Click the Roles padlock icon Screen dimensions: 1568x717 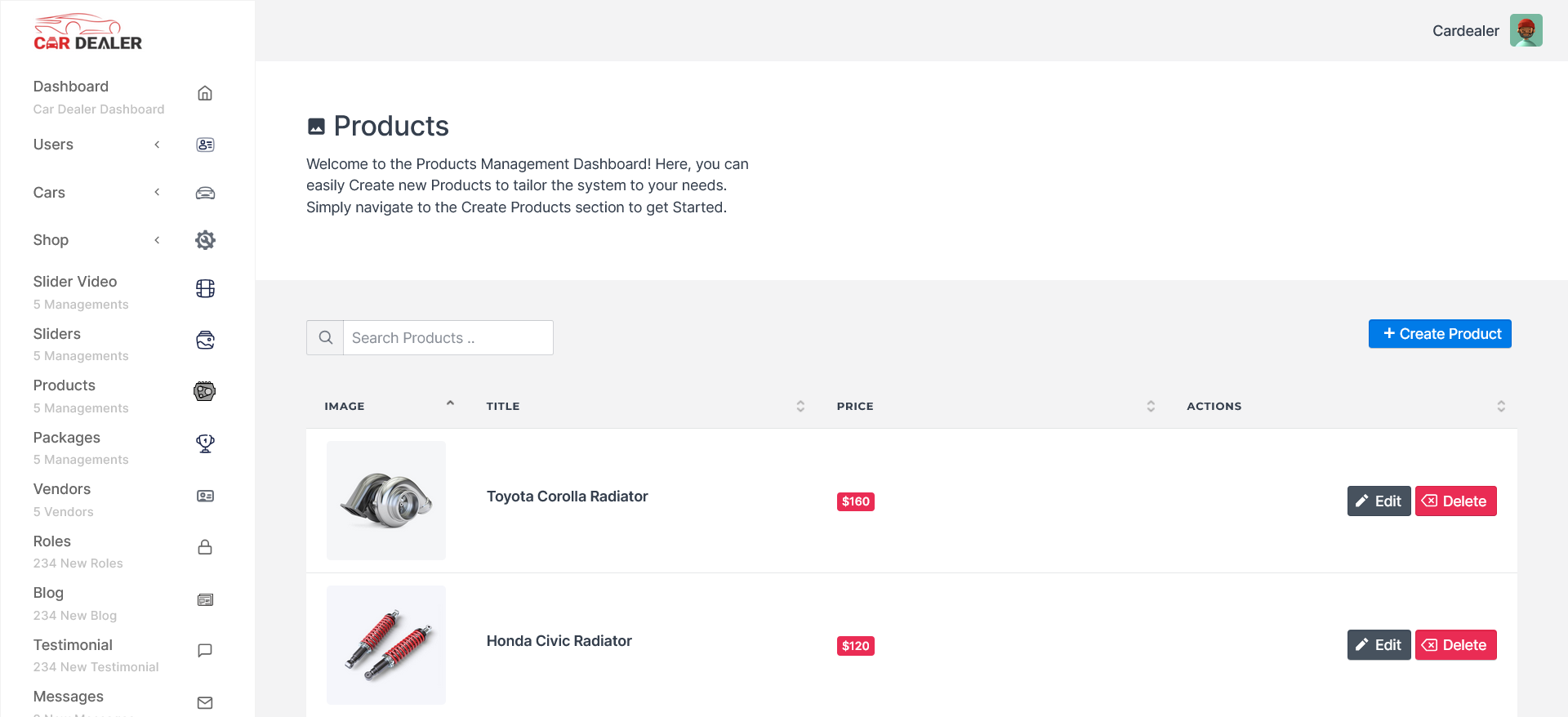point(205,547)
